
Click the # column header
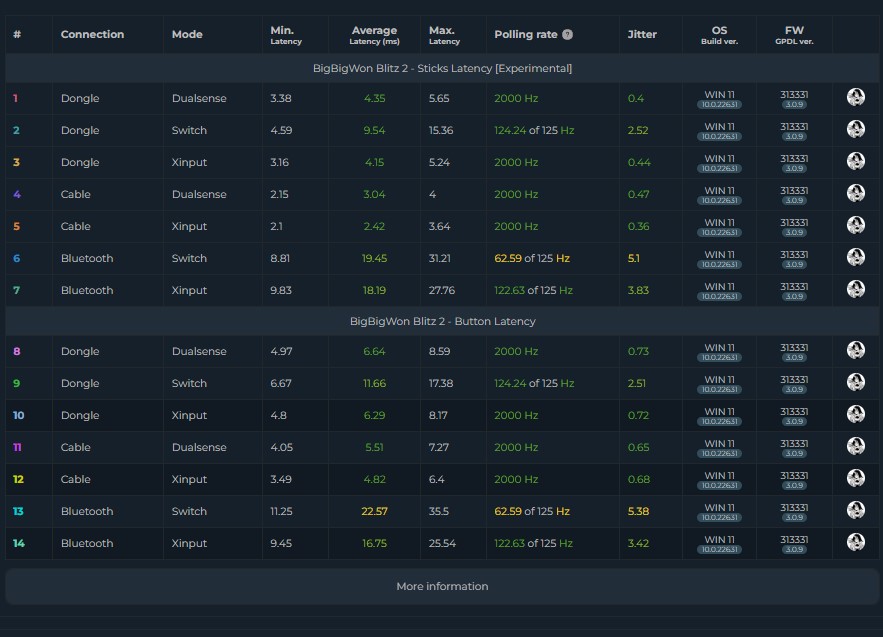tap(17, 34)
